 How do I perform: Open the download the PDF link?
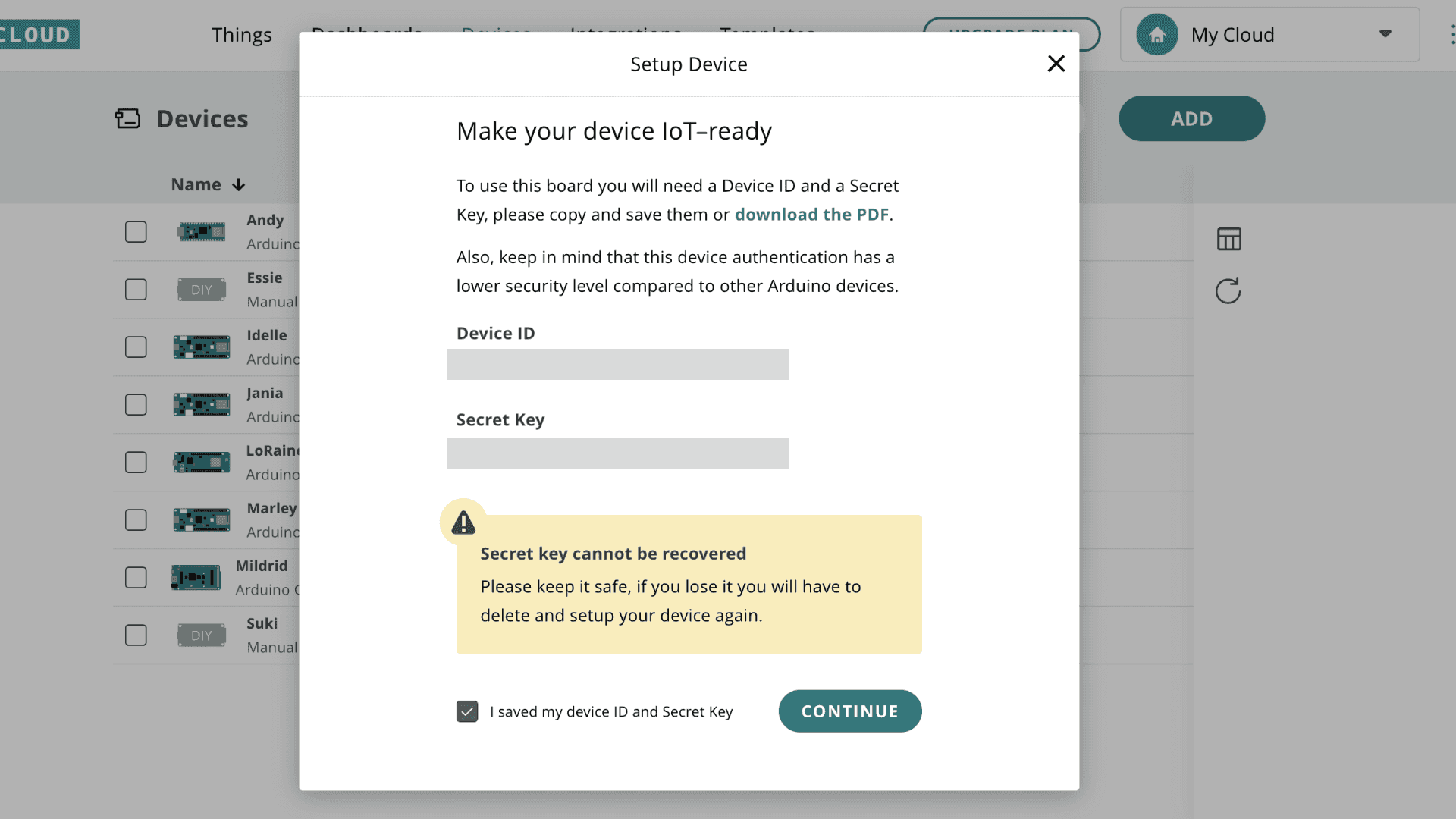click(x=811, y=215)
